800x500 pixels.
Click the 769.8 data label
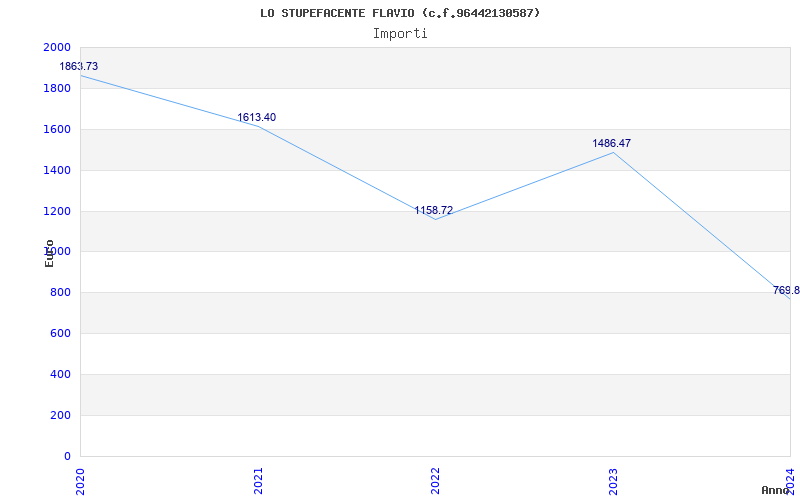[786, 290]
